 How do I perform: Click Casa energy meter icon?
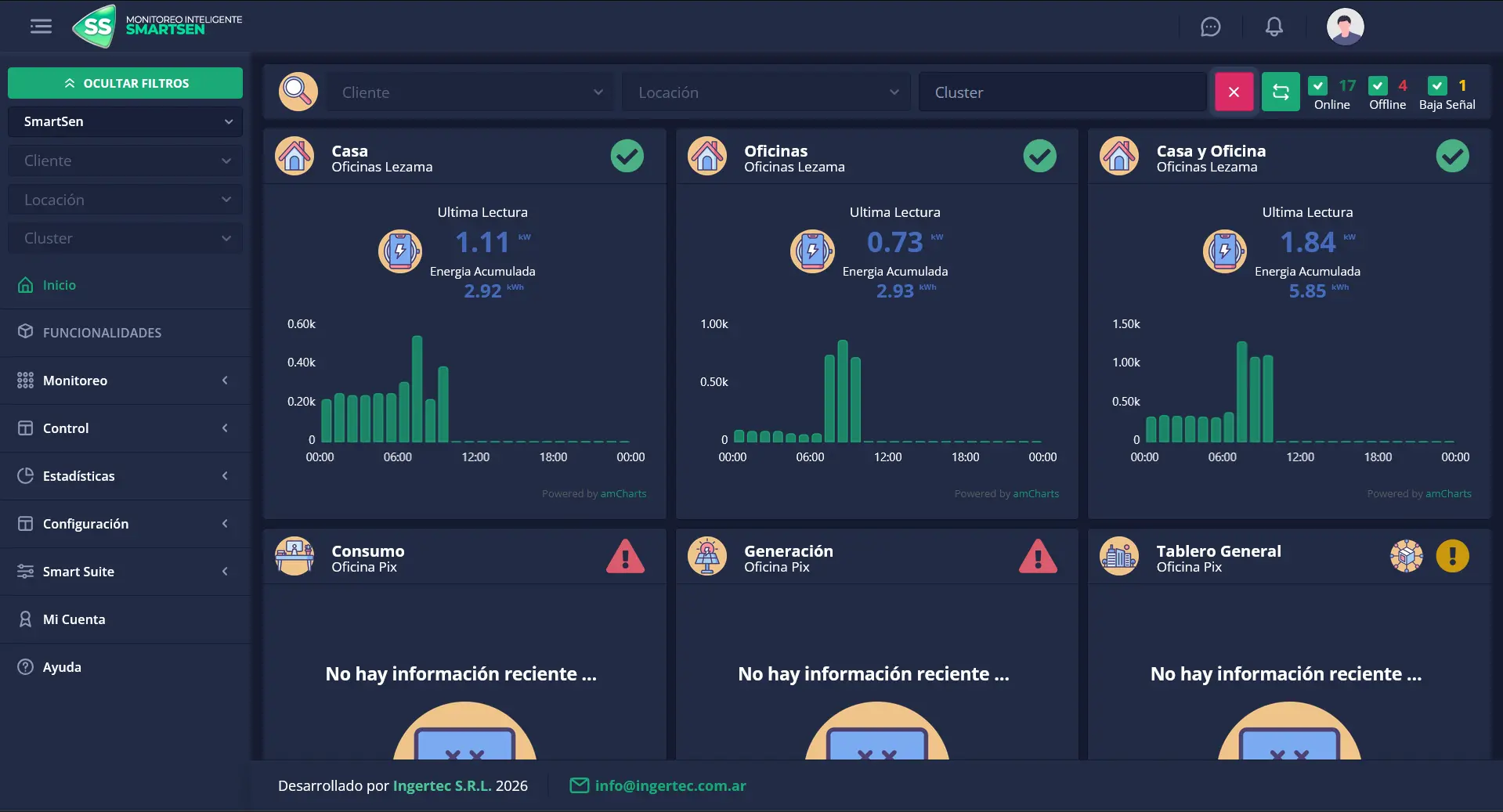[400, 251]
